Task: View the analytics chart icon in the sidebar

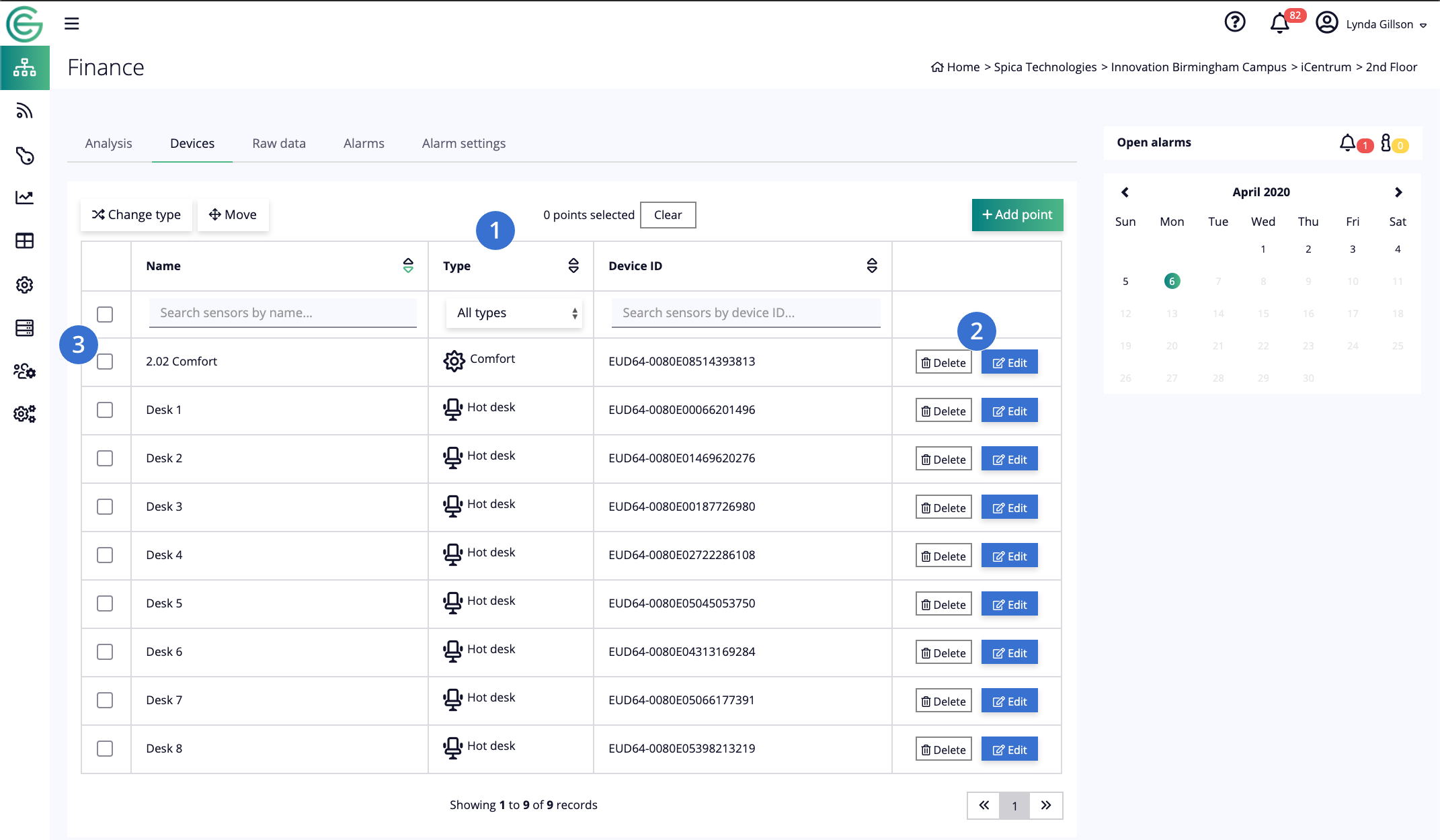Action: [x=25, y=197]
